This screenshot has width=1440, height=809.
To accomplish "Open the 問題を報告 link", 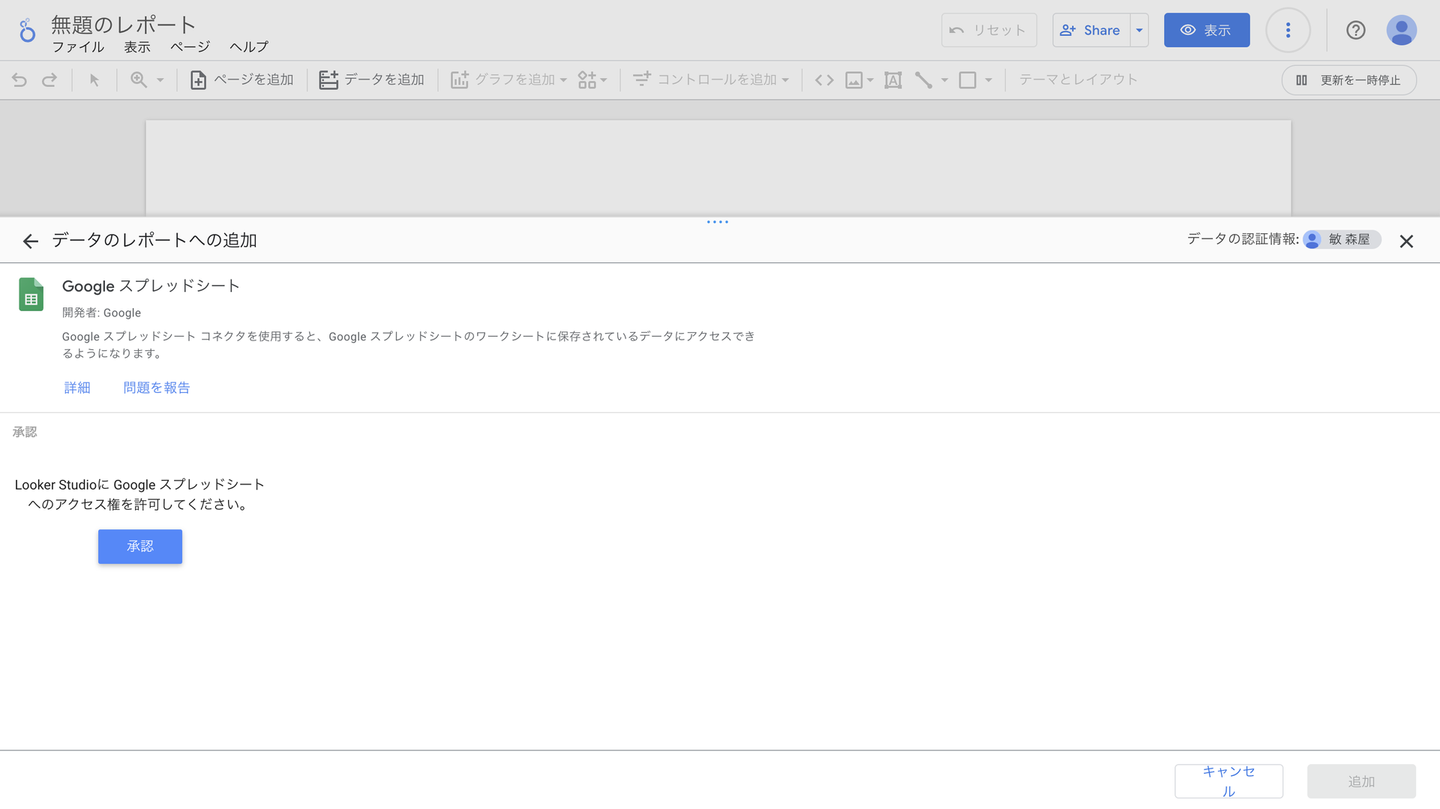I will pos(157,388).
